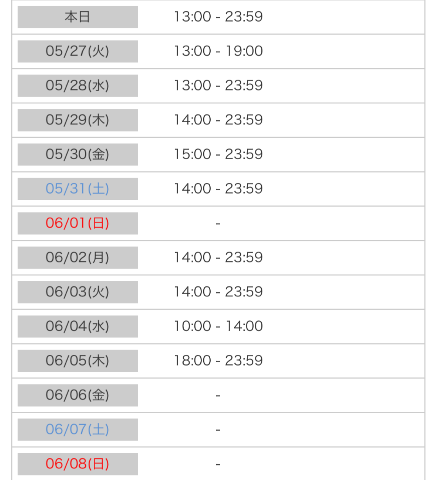Select the 06/05(木) date label
Screen dimensions: 435x480
(x=78, y=361)
